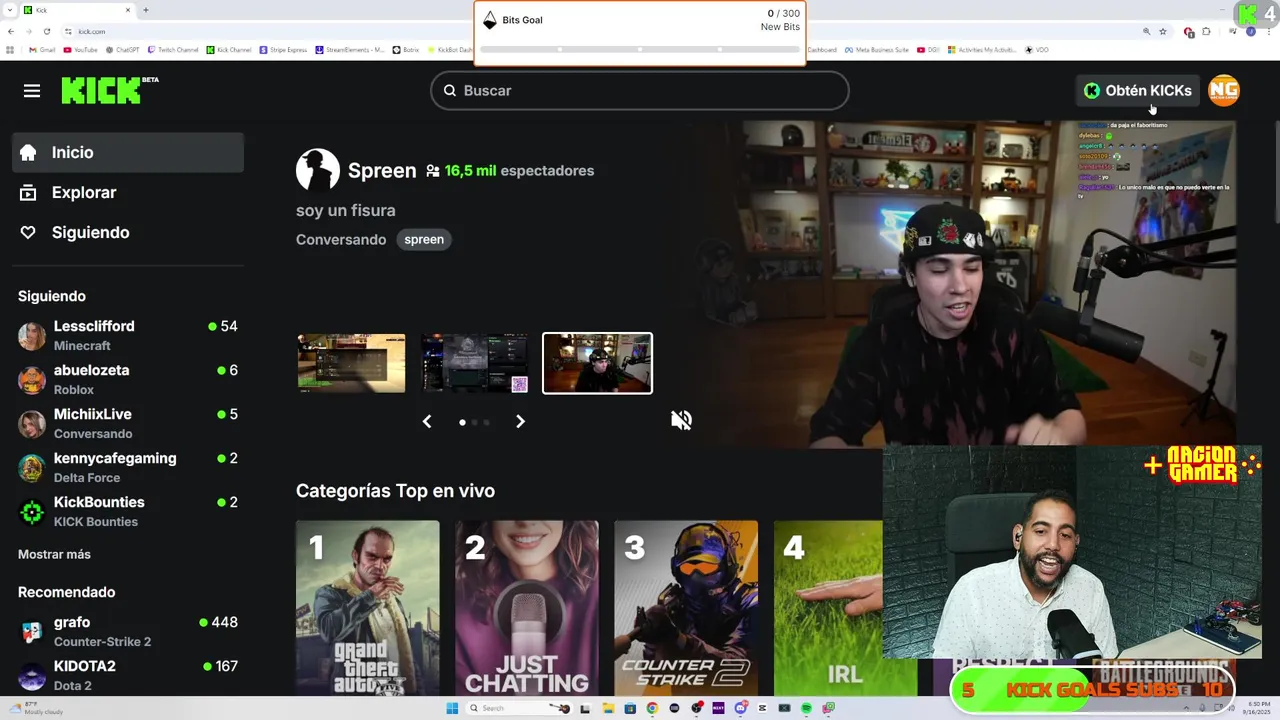Open the Chrome extensions puzzle icon
The height and width of the screenshot is (720, 1280).
(1206, 31)
